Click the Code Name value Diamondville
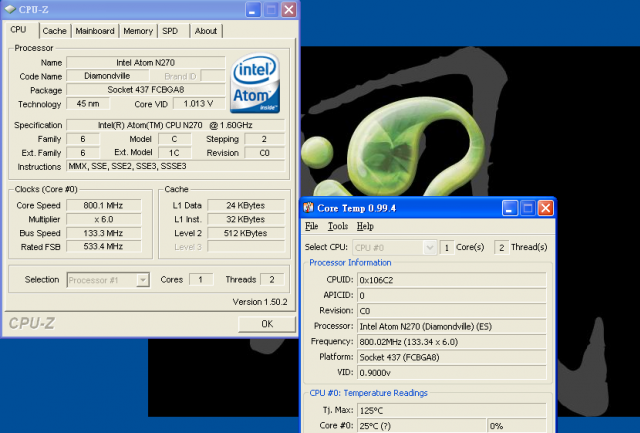This screenshot has height=433, width=640. (107, 76)
